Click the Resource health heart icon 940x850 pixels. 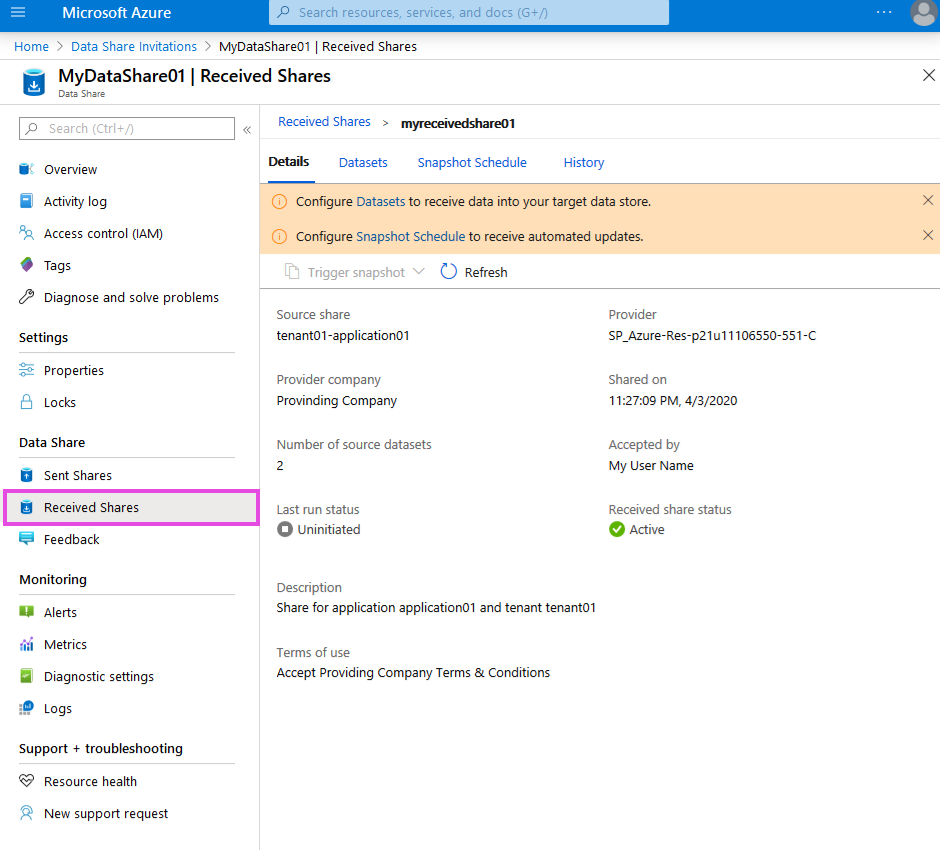pos(26,781)
